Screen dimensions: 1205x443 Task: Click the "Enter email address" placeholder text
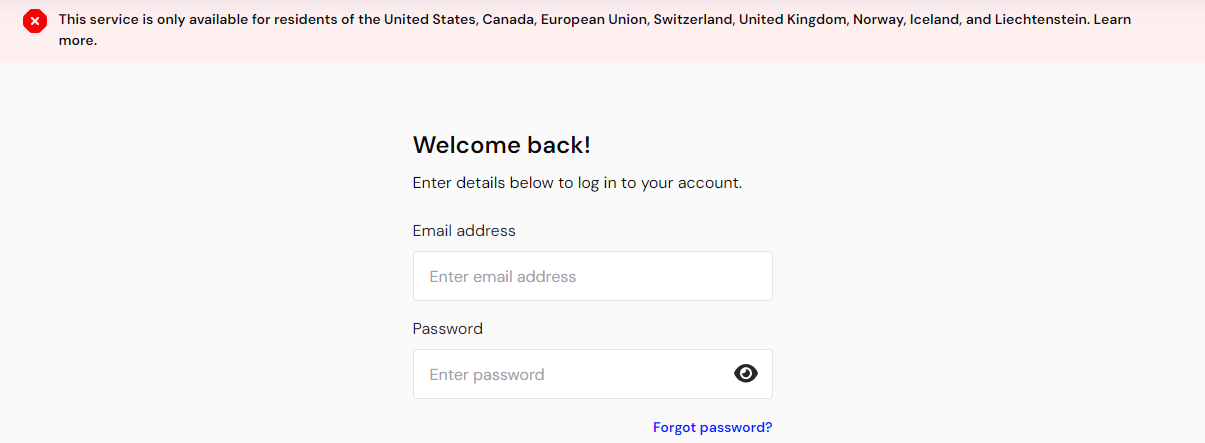502,277
